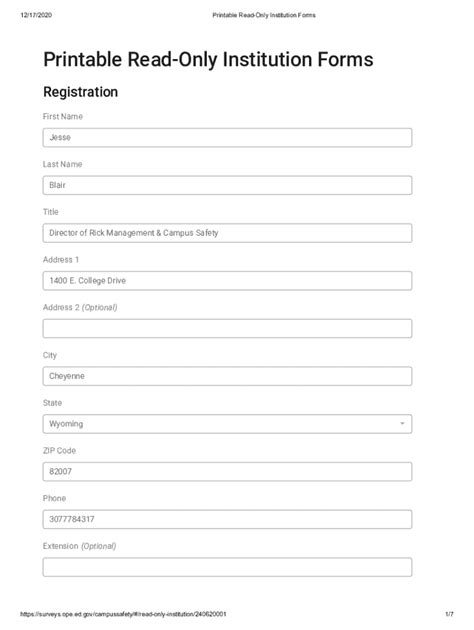
Task: Click the Registration section heading
Action: [x=80, y=92]
